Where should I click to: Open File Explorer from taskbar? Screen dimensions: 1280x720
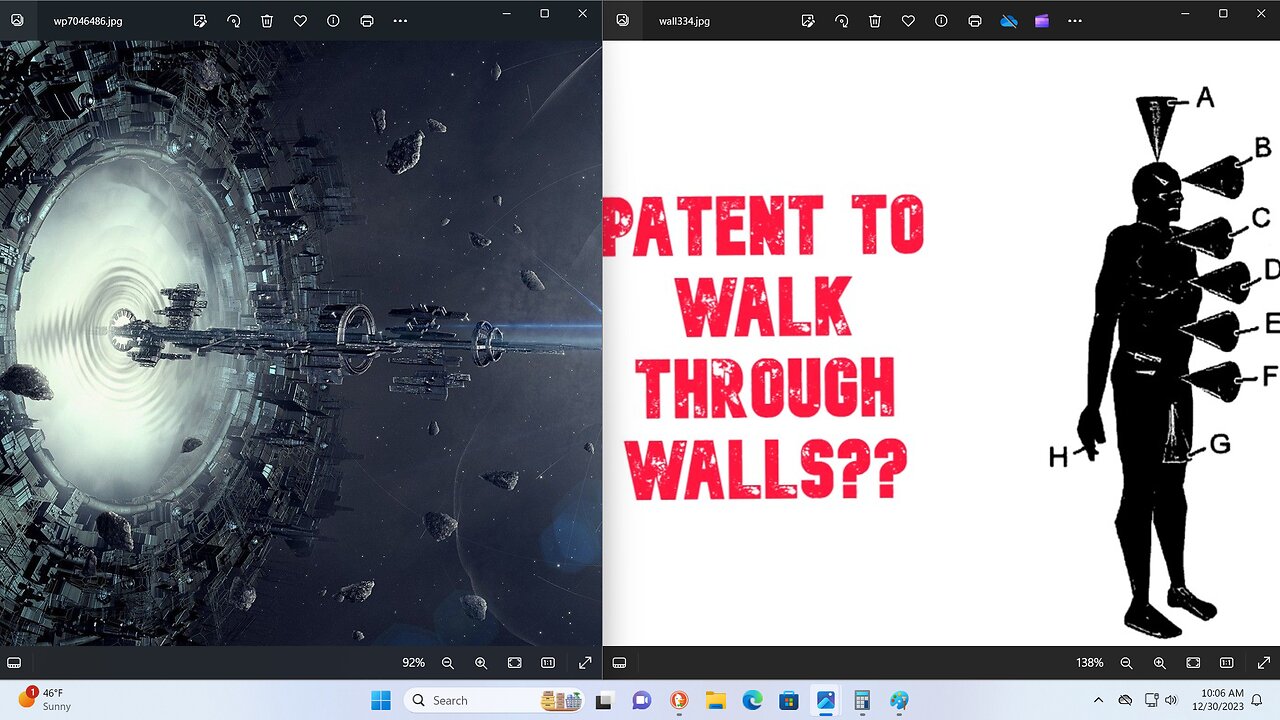pos(715,700)
